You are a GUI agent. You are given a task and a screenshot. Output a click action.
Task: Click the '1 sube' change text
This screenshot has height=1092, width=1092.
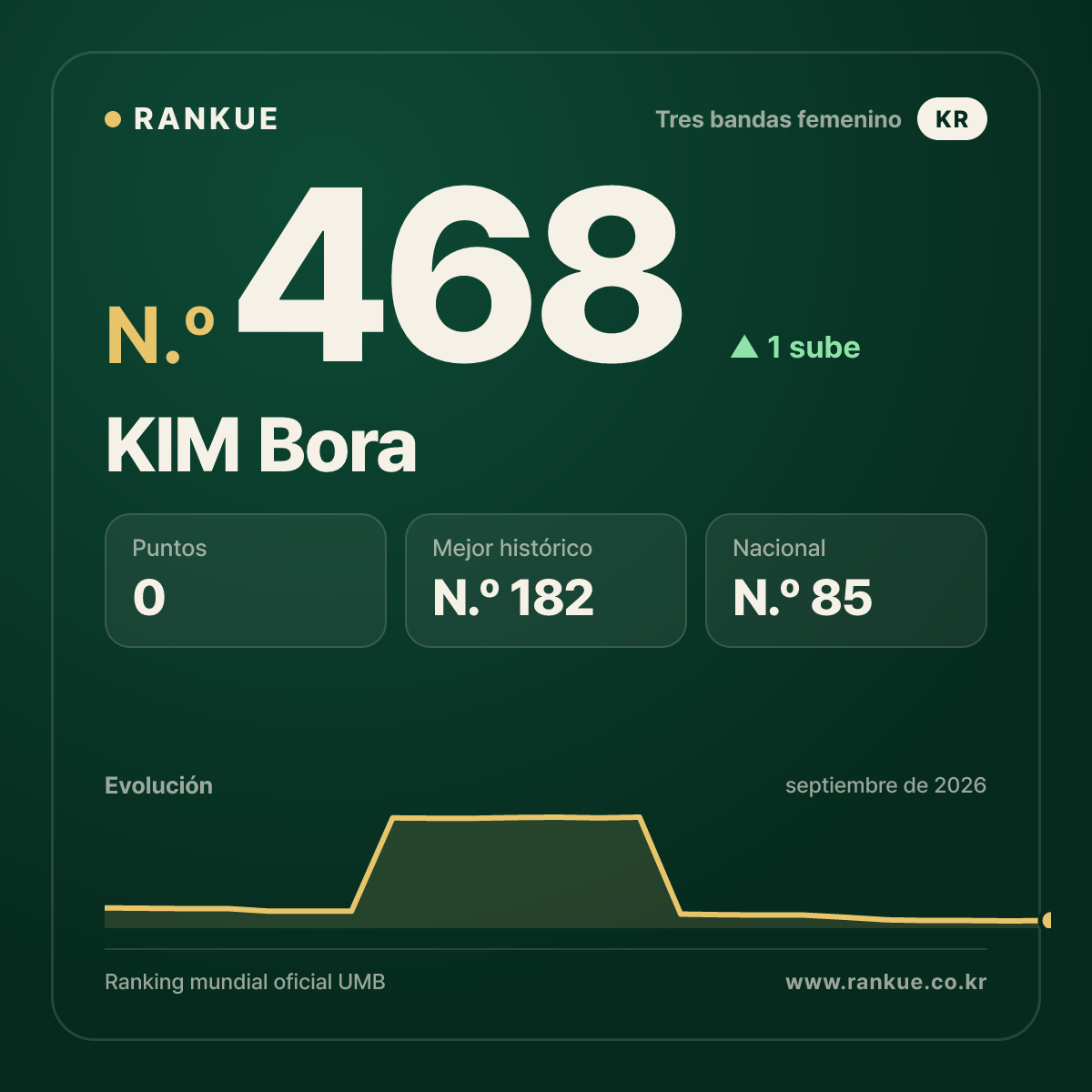pyautogui.click(x=814, y=347)
